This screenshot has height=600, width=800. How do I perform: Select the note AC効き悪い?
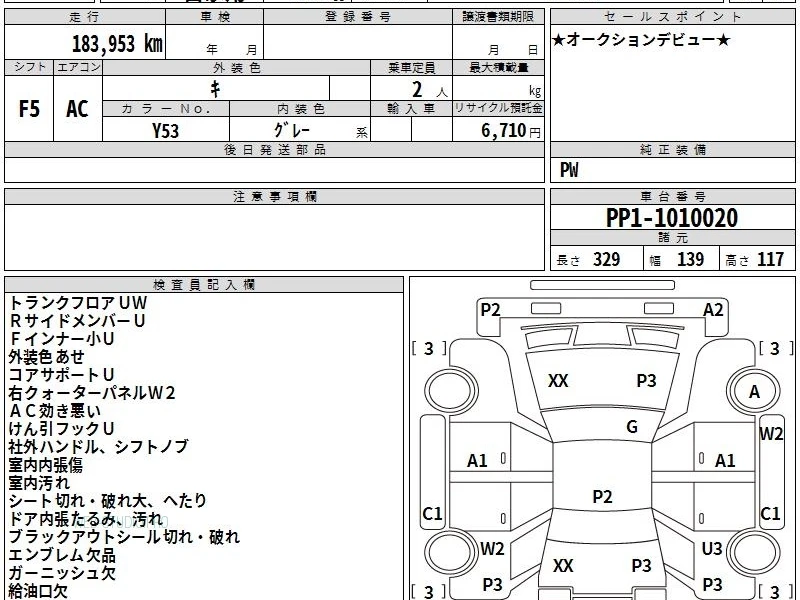[55, 411]
